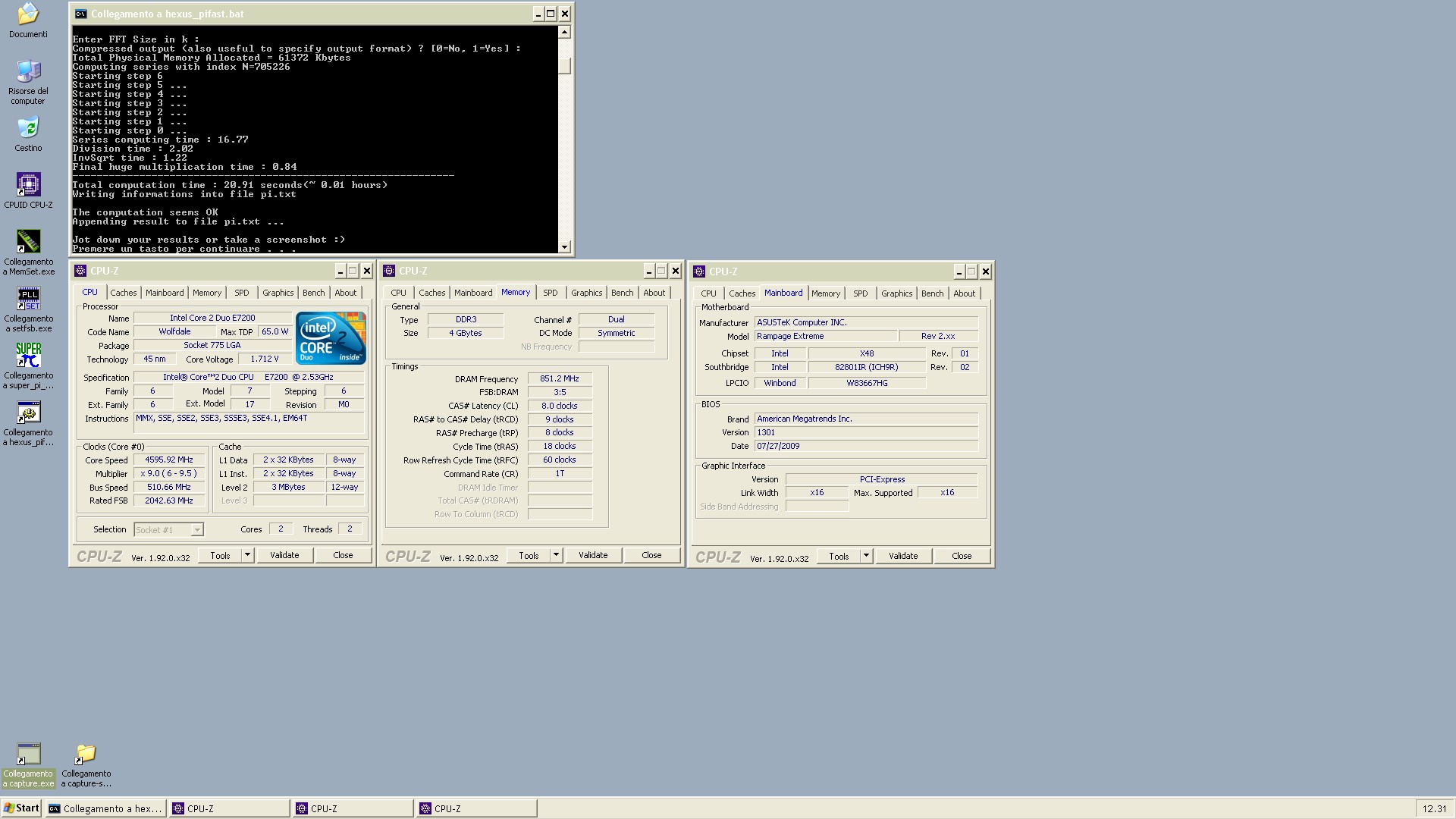The image size is (1456, 819).
Task: Click the Bus Speed value 510.66 MHz
Action: coord(169,487)
